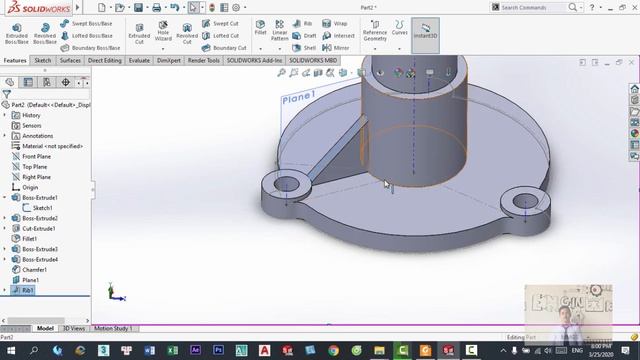Open the PropertyManager tab

tap(28, 82)
